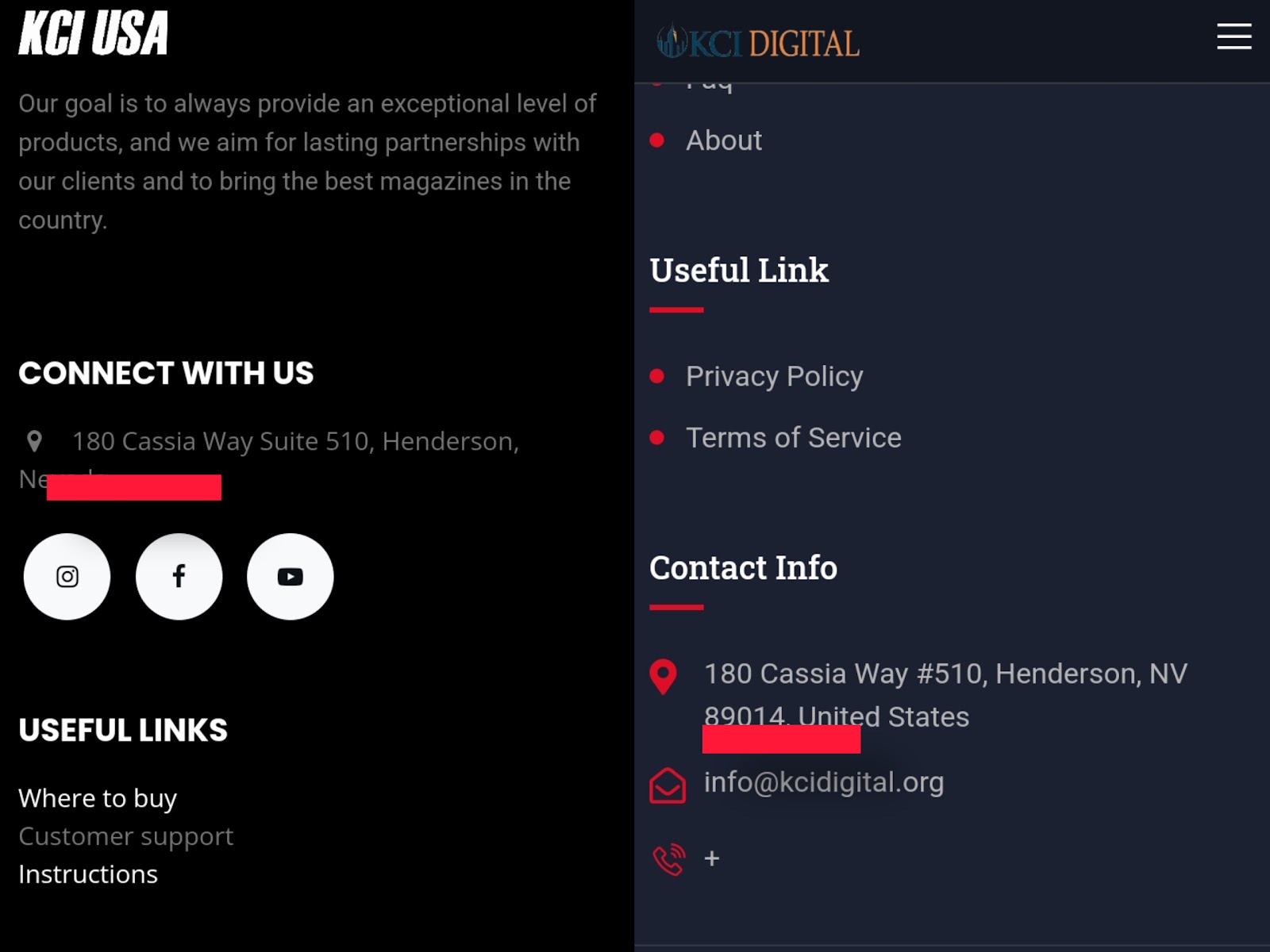Viewport: 1270px width, 952px height.
Task: Click the red phone icon
Action: (x=668, y=859)
